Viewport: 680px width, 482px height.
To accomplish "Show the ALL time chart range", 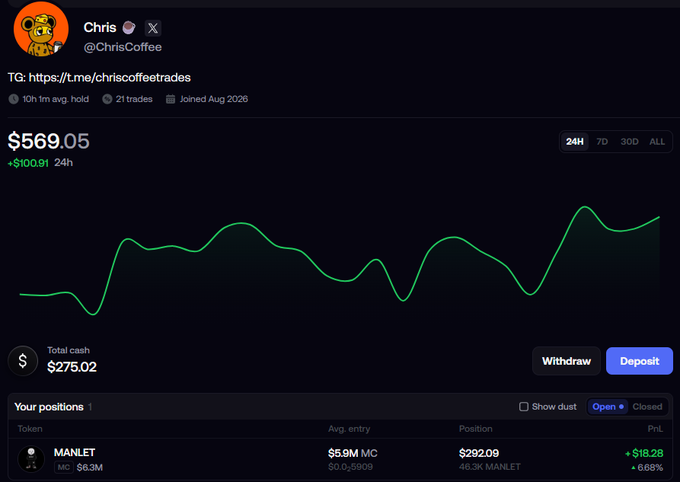I will (657, 141).
